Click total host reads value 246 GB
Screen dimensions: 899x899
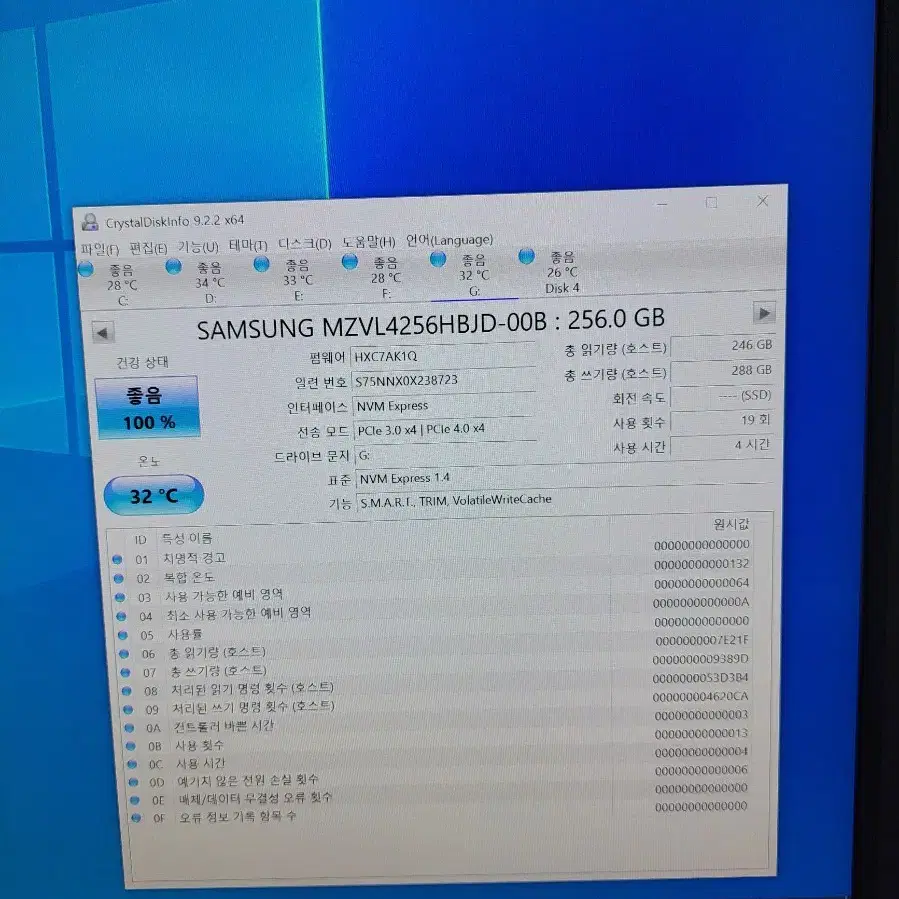tap(723, 346)
